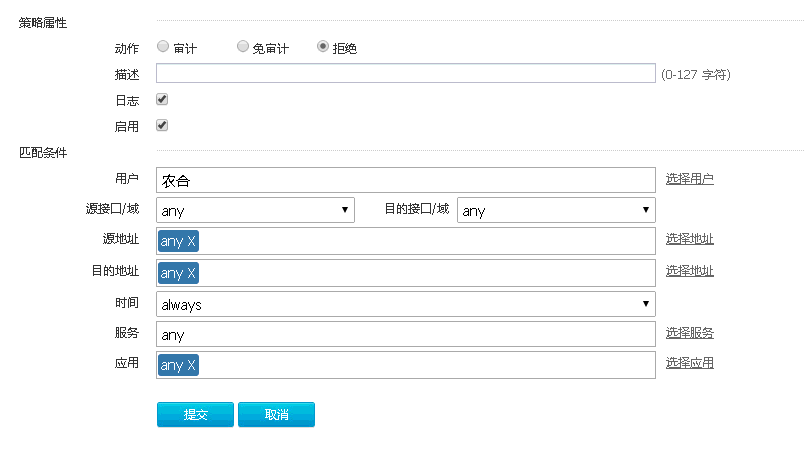Toggle the 启用 checkbox
Viewport: 804px width, 472px height.
[162, 125]
